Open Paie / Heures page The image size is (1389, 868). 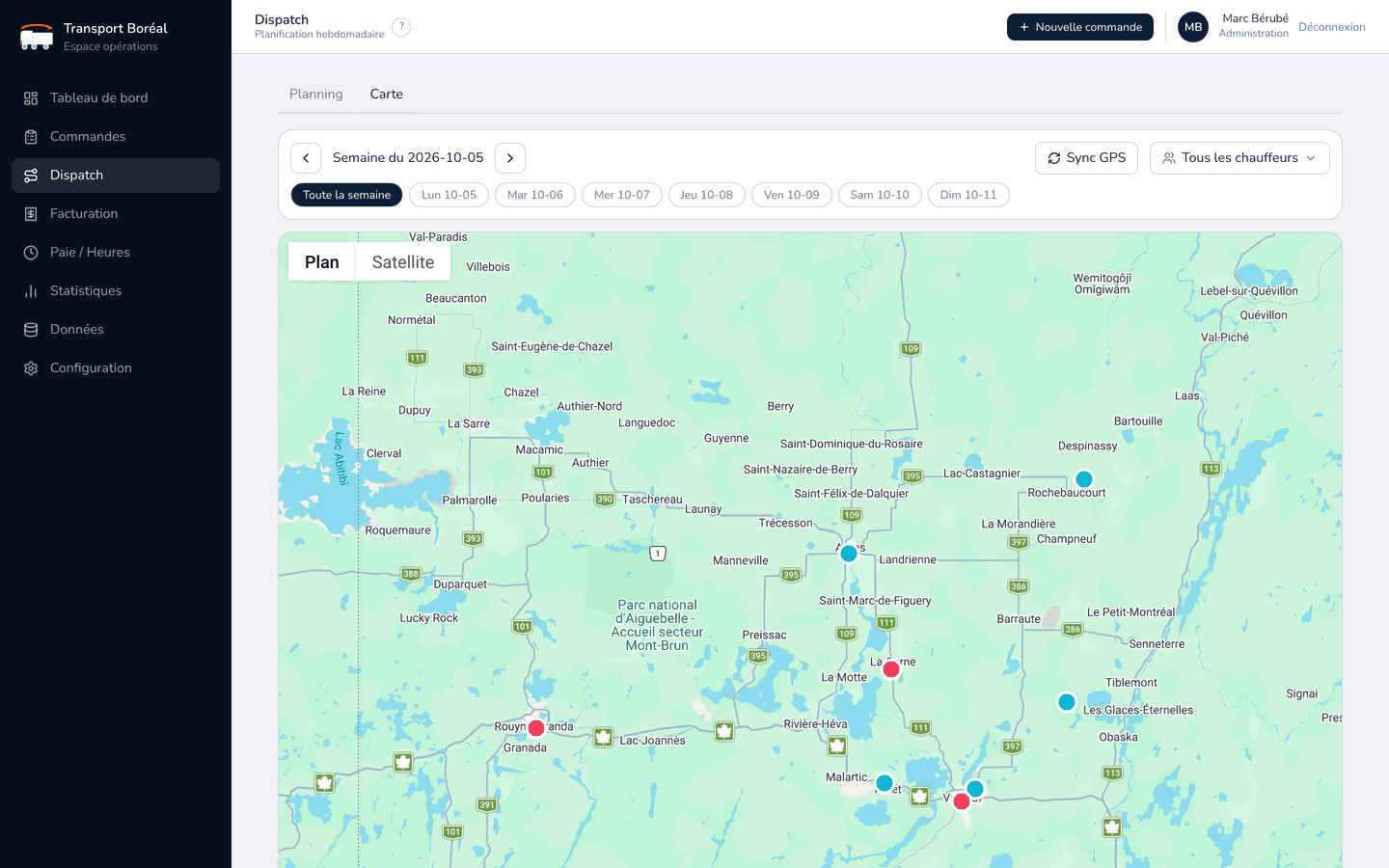coord(116,252)
